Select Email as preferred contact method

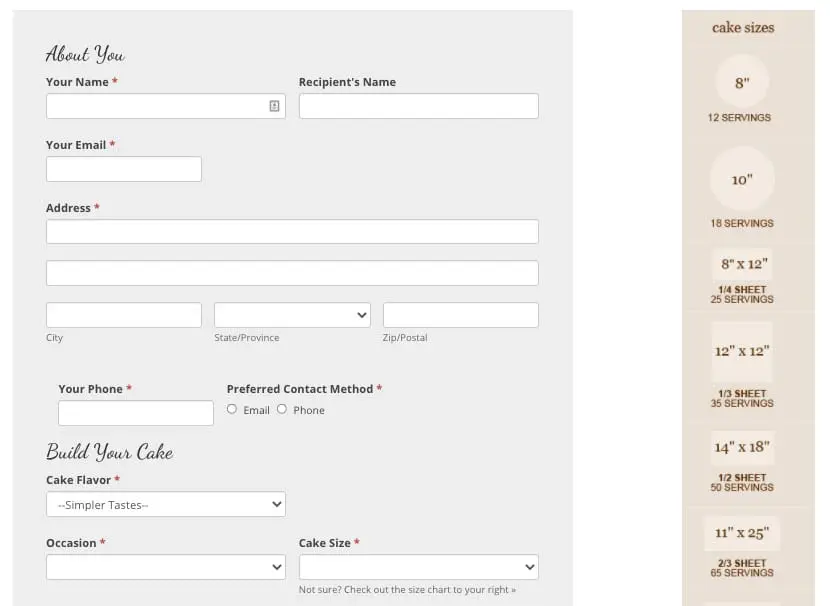click(x=232, y=409)
